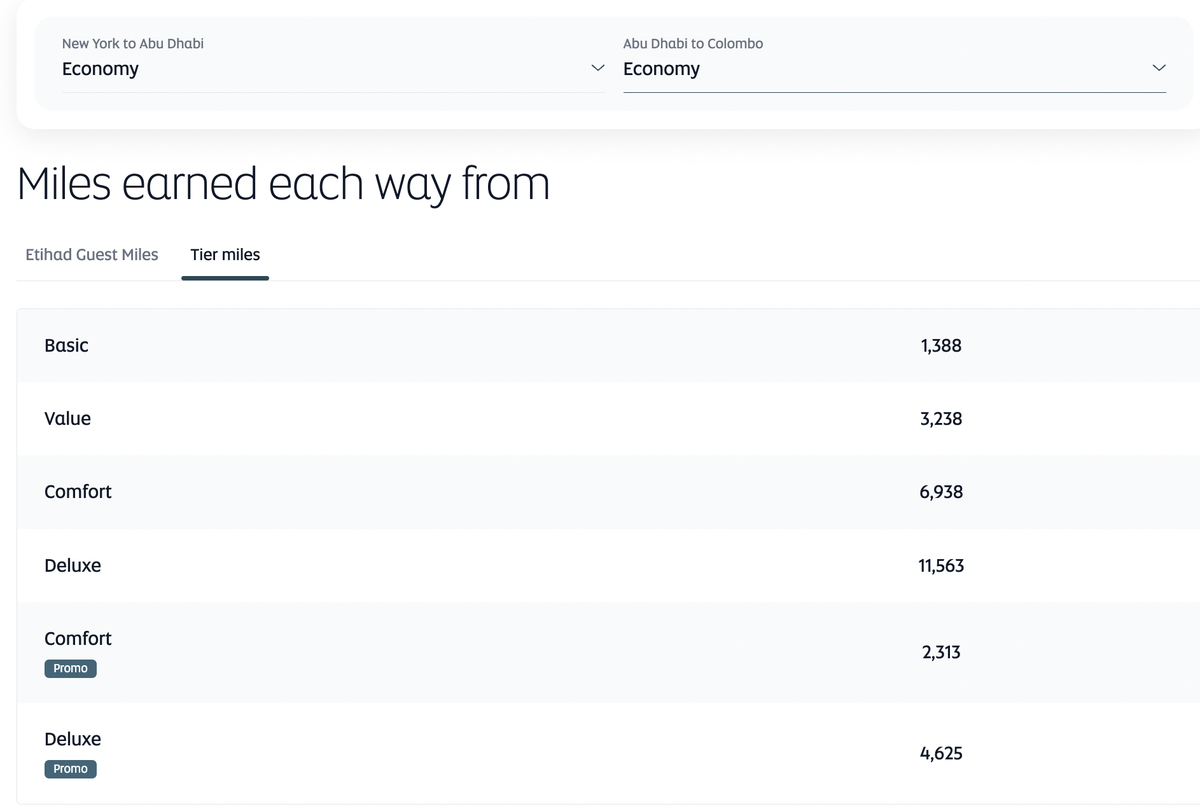The width and height of the screenshot is (1200, 809).
Task: Click the 4,625 promo miles value
Action: (941, 753)
